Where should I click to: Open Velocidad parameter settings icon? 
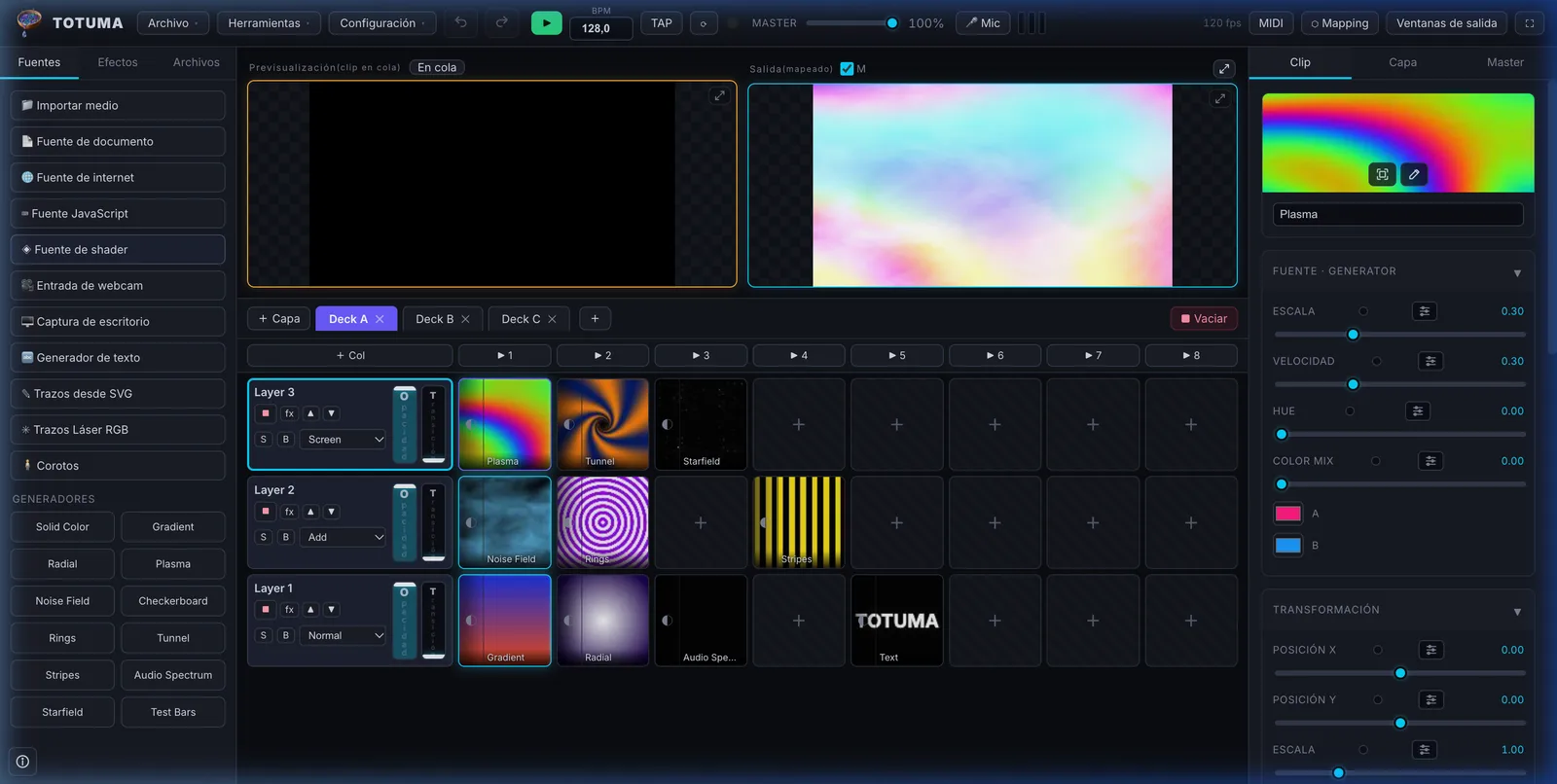(x=1430, y=361)
